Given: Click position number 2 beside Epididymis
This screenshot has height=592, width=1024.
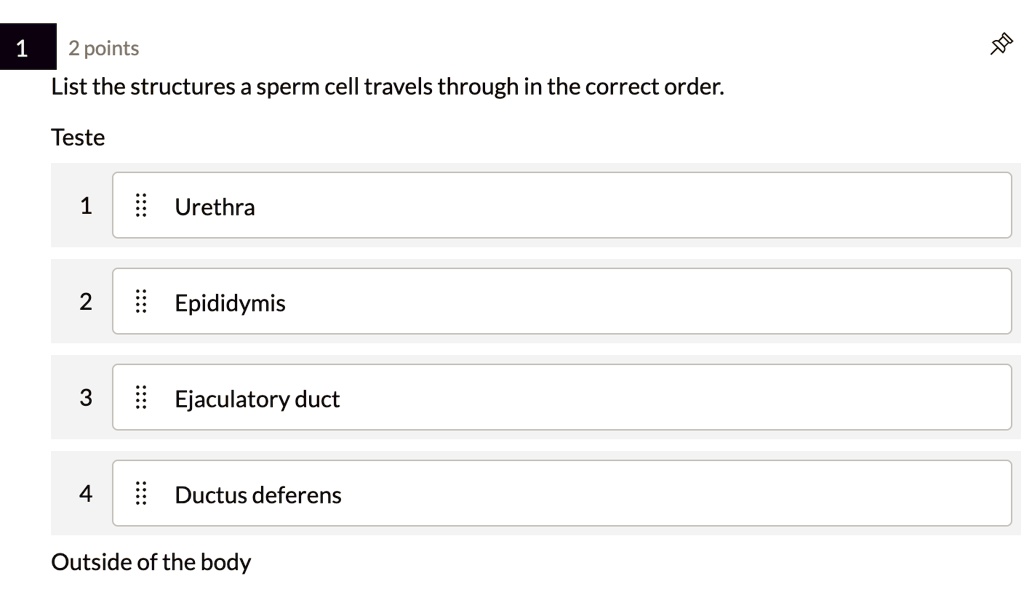Looking at the screenshot, I should click(85, 301).
